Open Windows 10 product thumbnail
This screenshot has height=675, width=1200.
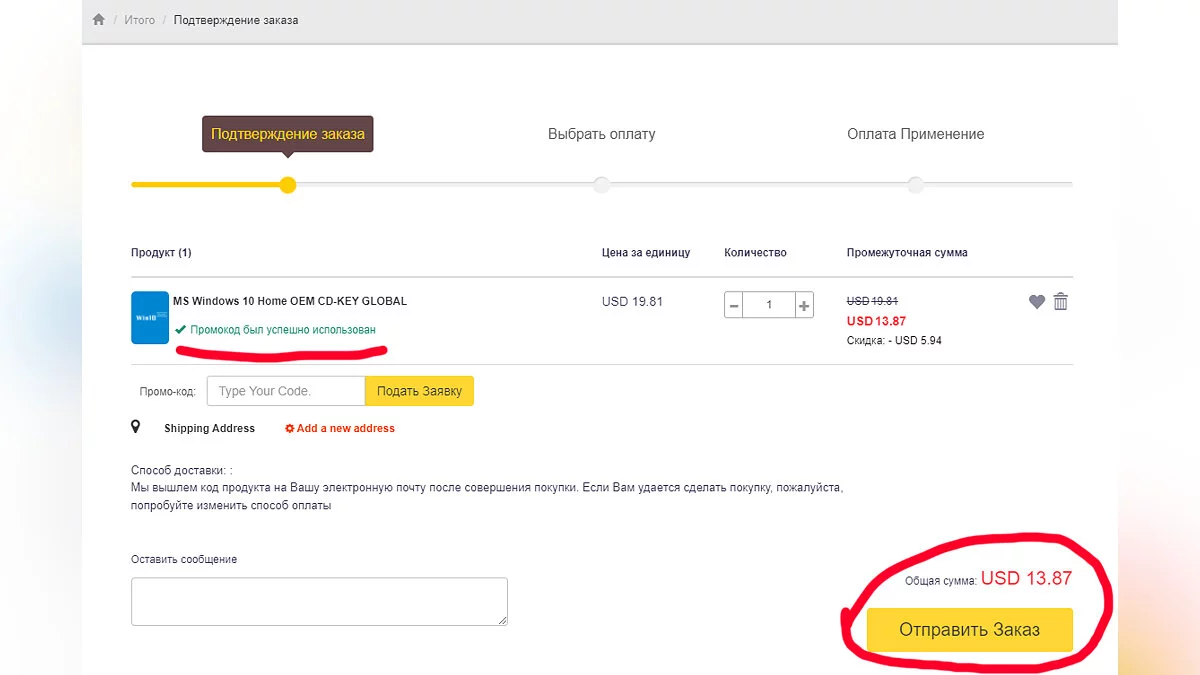tap(150, 317)
